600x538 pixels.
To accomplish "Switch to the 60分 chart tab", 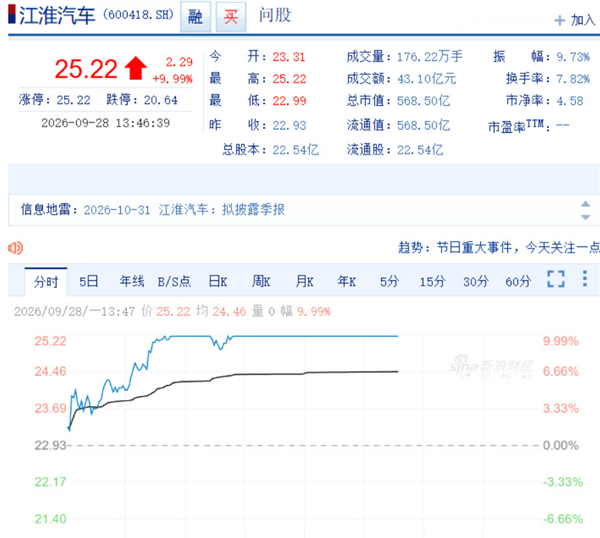I will tap(518, 282).
